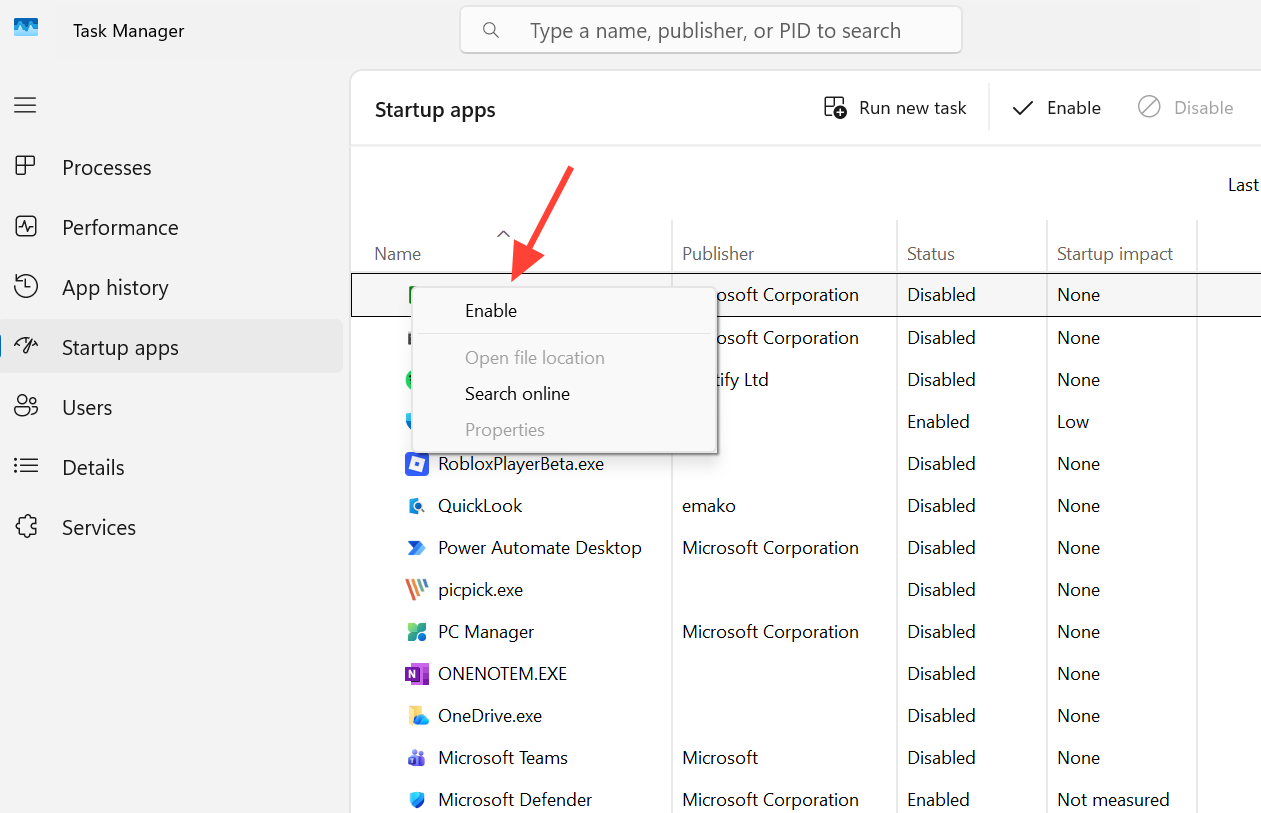
Task: Click the App history clock icon
Action: pos(26,287)
